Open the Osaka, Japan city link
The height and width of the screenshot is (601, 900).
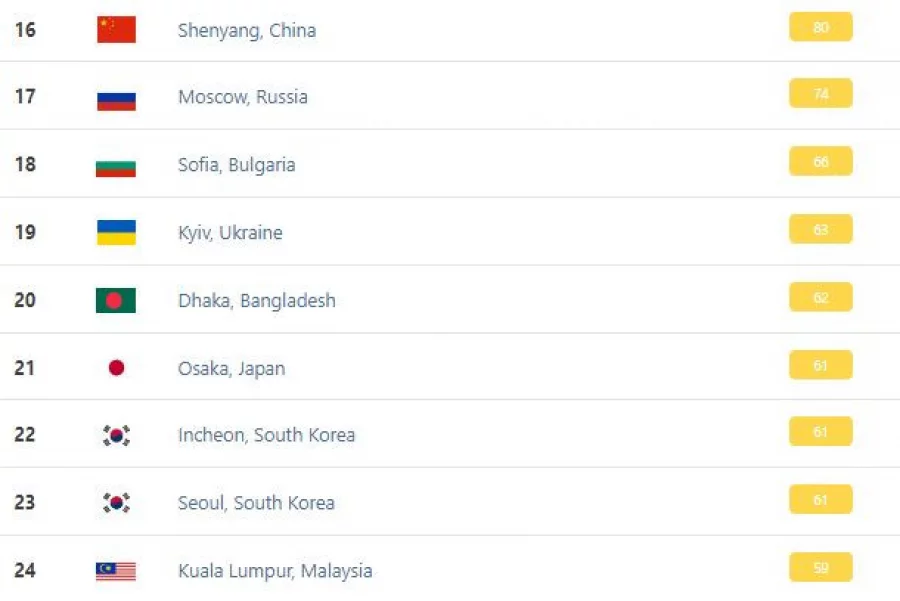click(x=231, y=369)
